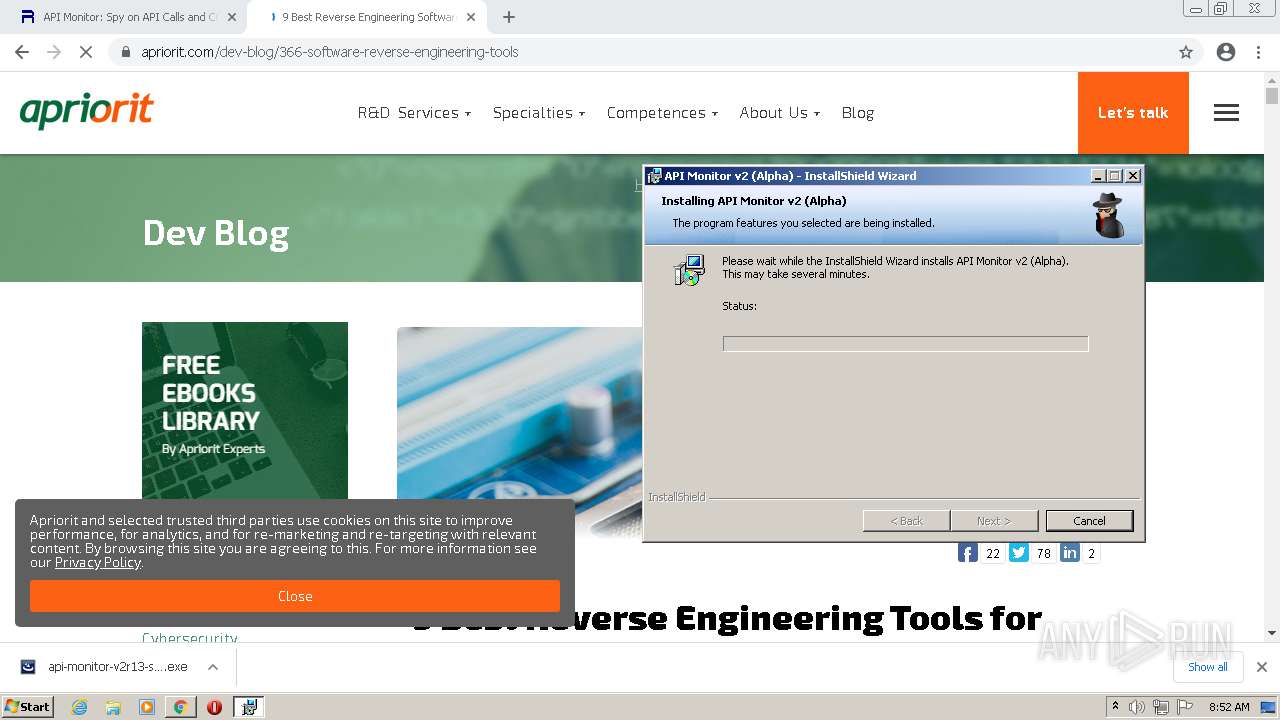Click the system clock showing 8:52 AM
Image resolution: width=1280 pixels, height=720 pixels.
point(1229,707)
